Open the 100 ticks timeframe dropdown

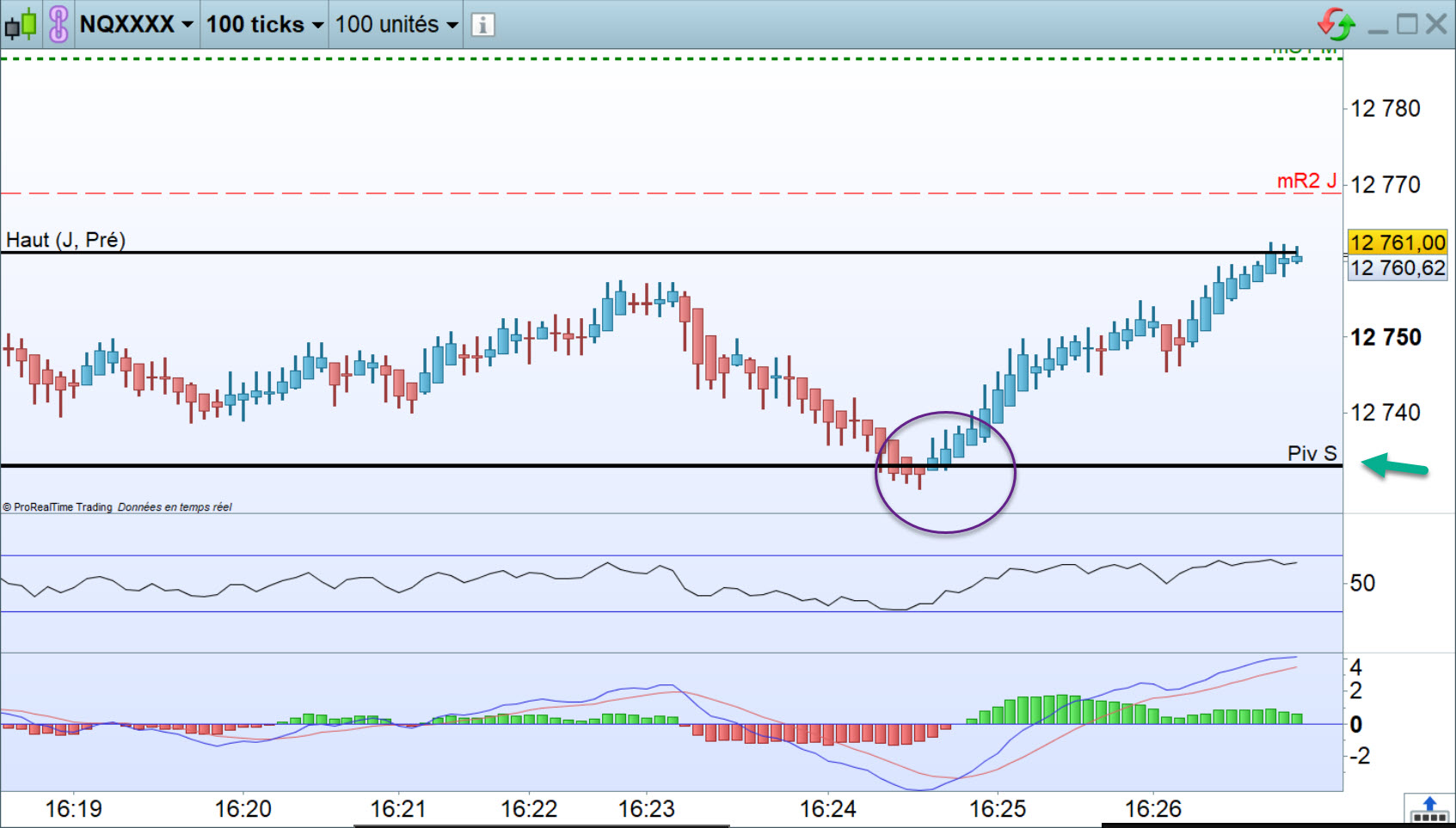point(264,24)
